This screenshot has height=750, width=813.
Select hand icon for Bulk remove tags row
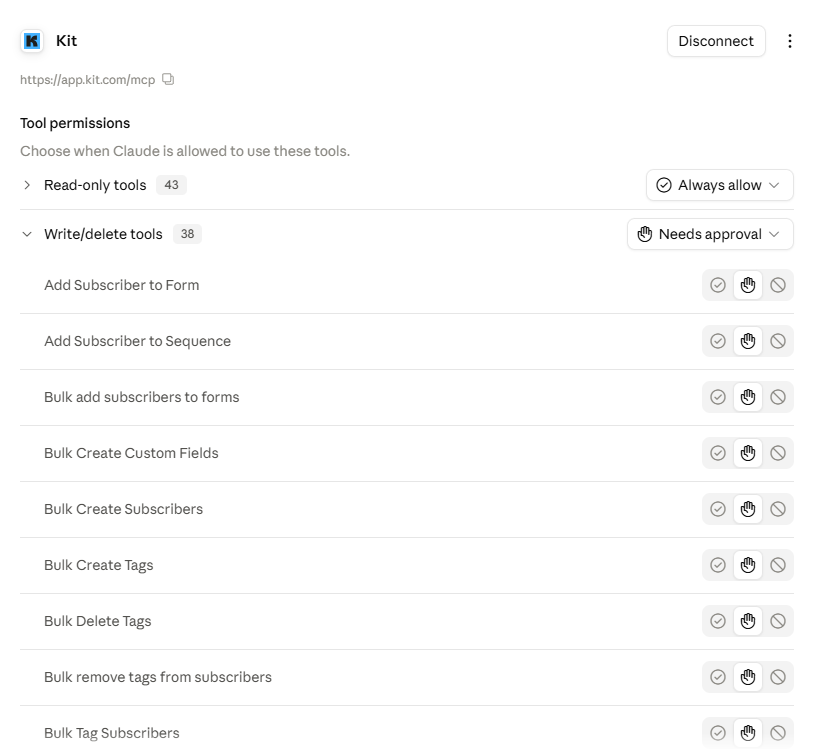748,677
